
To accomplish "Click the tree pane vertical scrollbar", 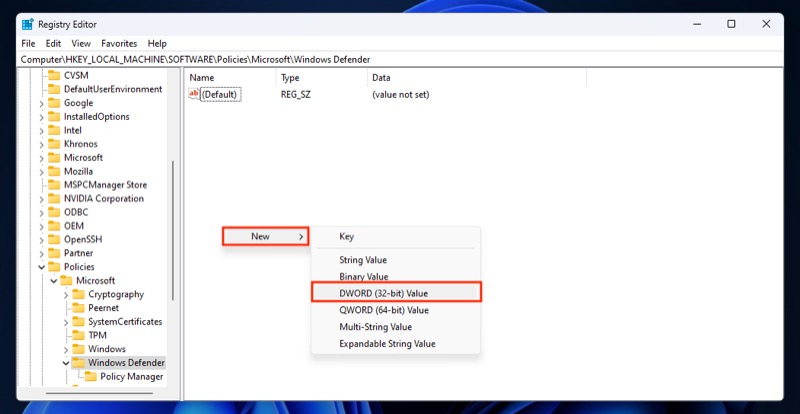I will click(172, 230).
